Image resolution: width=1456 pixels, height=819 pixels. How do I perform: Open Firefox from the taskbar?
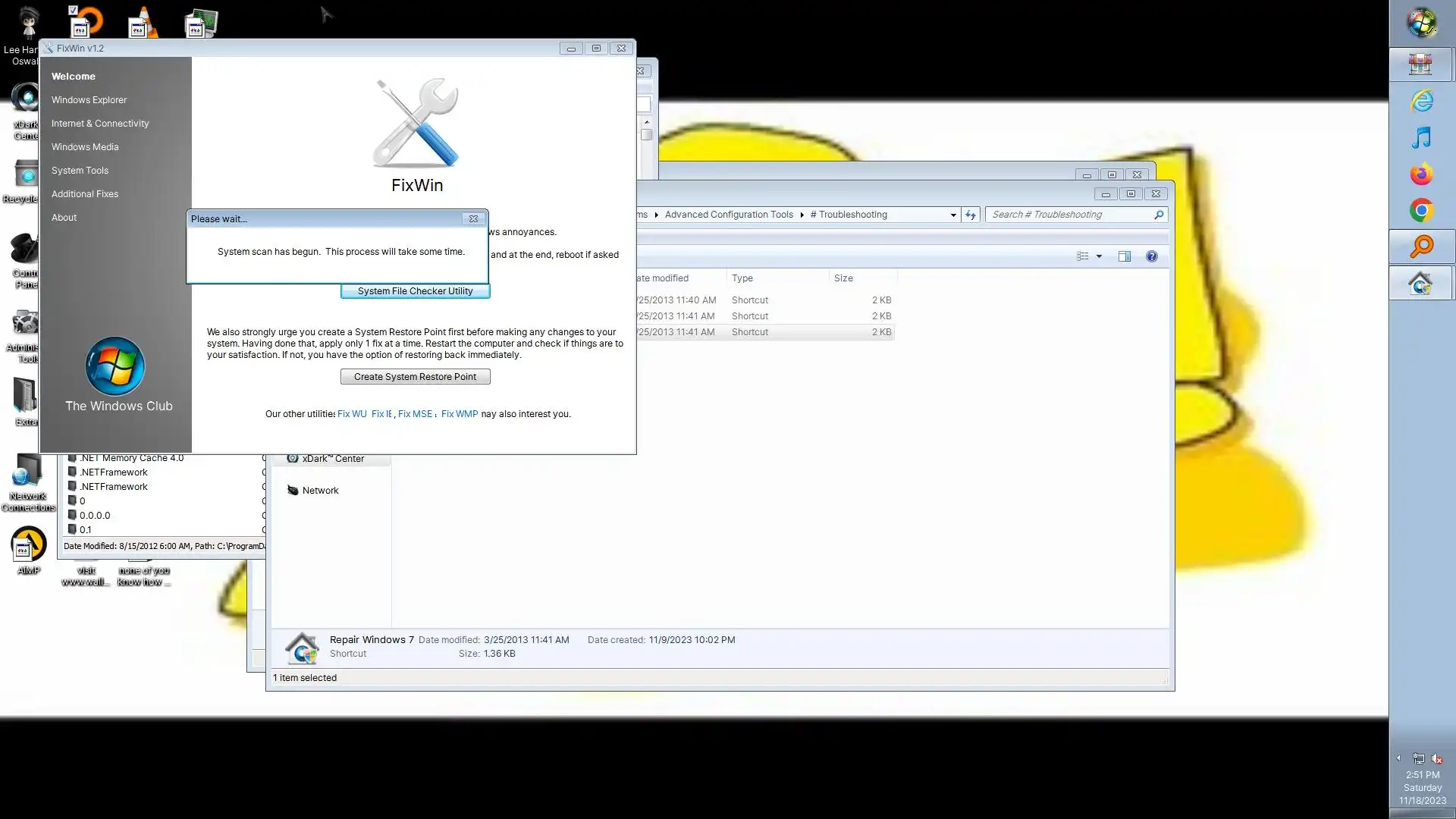click(x=1421, y=174)
